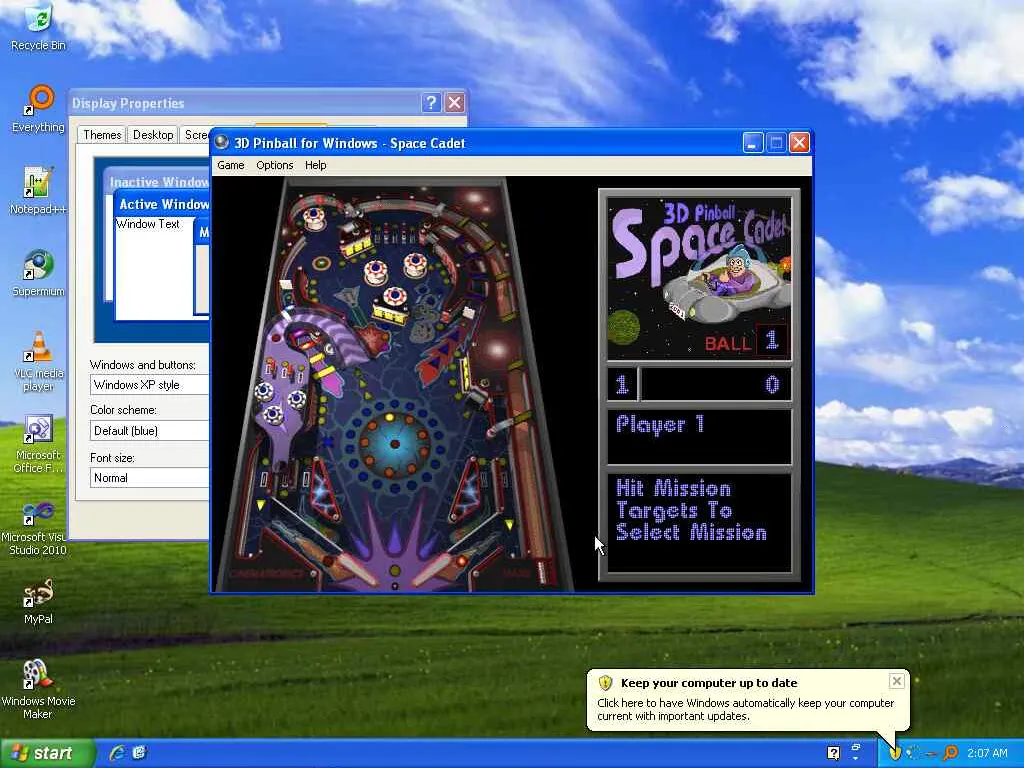Click the taskbar clock showing 2:07 AM
Viewport: 1024px width, 768px height.
[987, 753]
